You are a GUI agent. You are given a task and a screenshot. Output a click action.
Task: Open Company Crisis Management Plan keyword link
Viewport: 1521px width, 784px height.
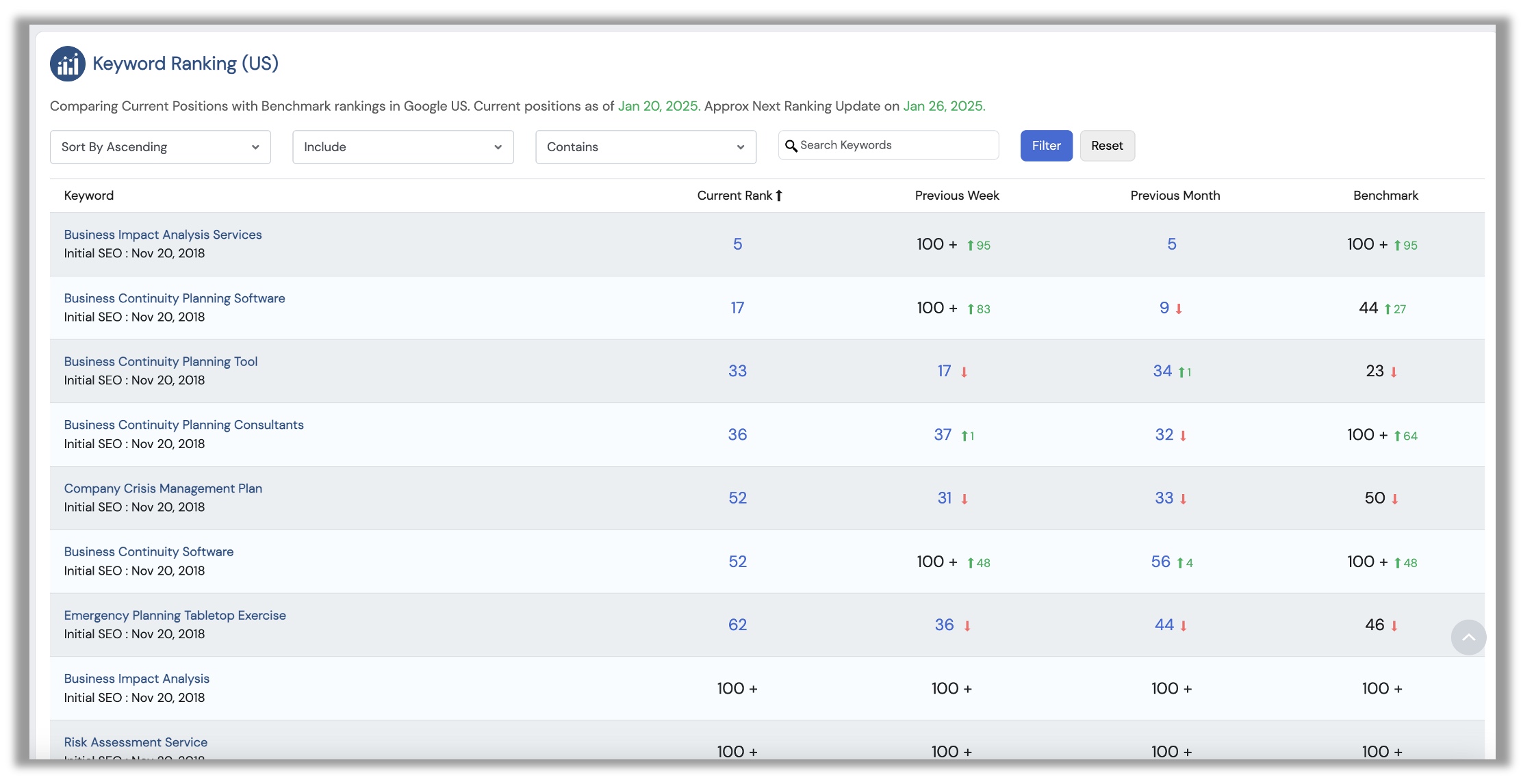tap(163, 488)
